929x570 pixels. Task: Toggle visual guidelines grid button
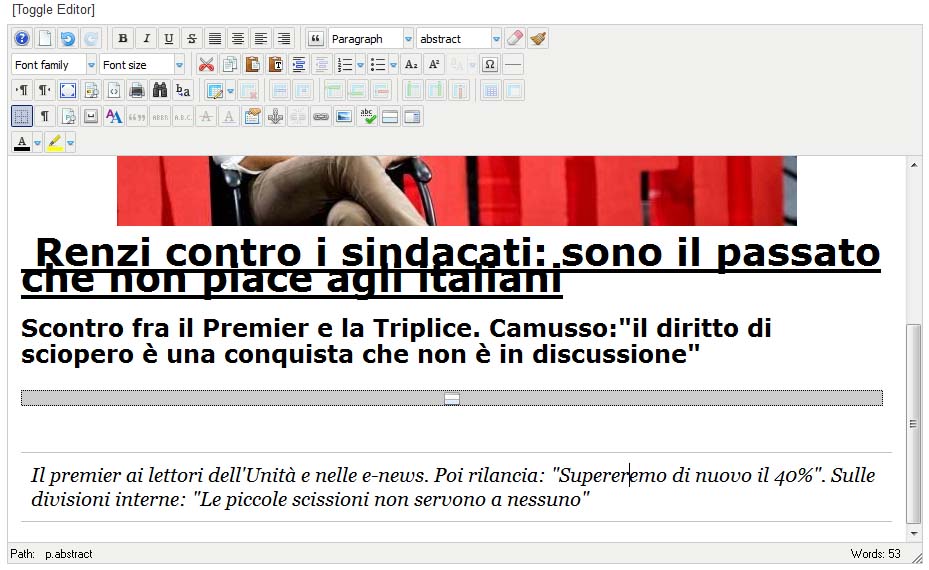[x=22, y=117]
